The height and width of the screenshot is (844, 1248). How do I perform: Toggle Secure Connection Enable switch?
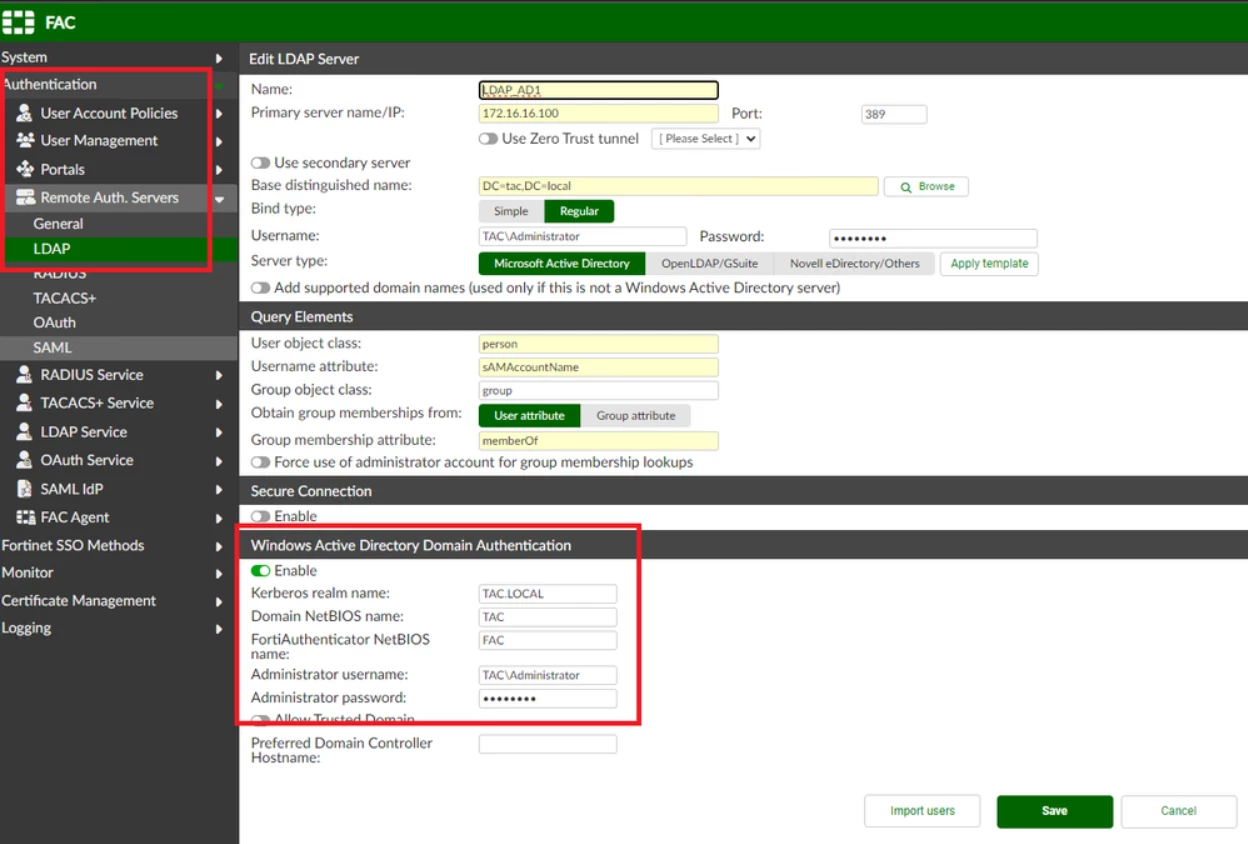click(260, 516)
